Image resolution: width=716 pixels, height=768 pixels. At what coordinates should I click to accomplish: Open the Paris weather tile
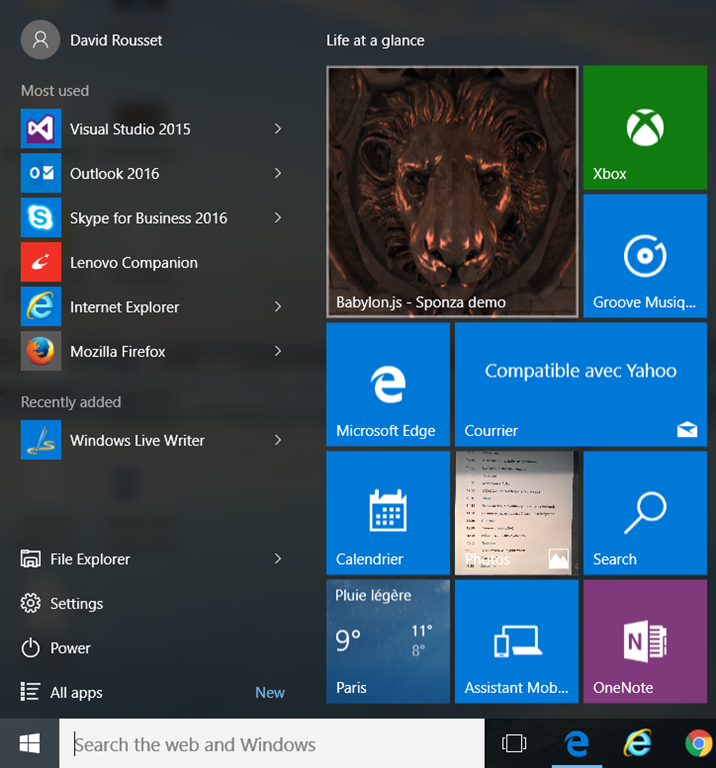[x=388, y=642]
